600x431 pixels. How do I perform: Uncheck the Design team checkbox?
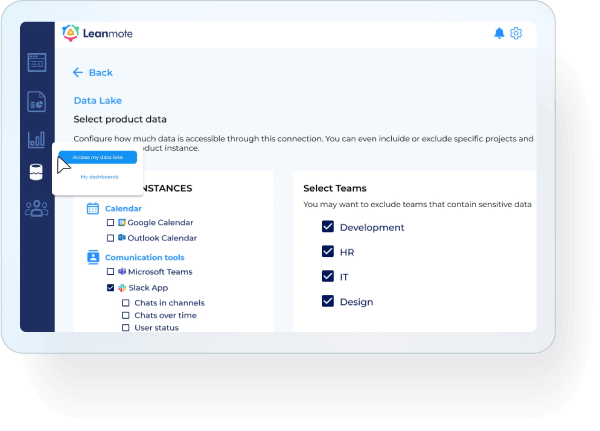coord(328,301)
